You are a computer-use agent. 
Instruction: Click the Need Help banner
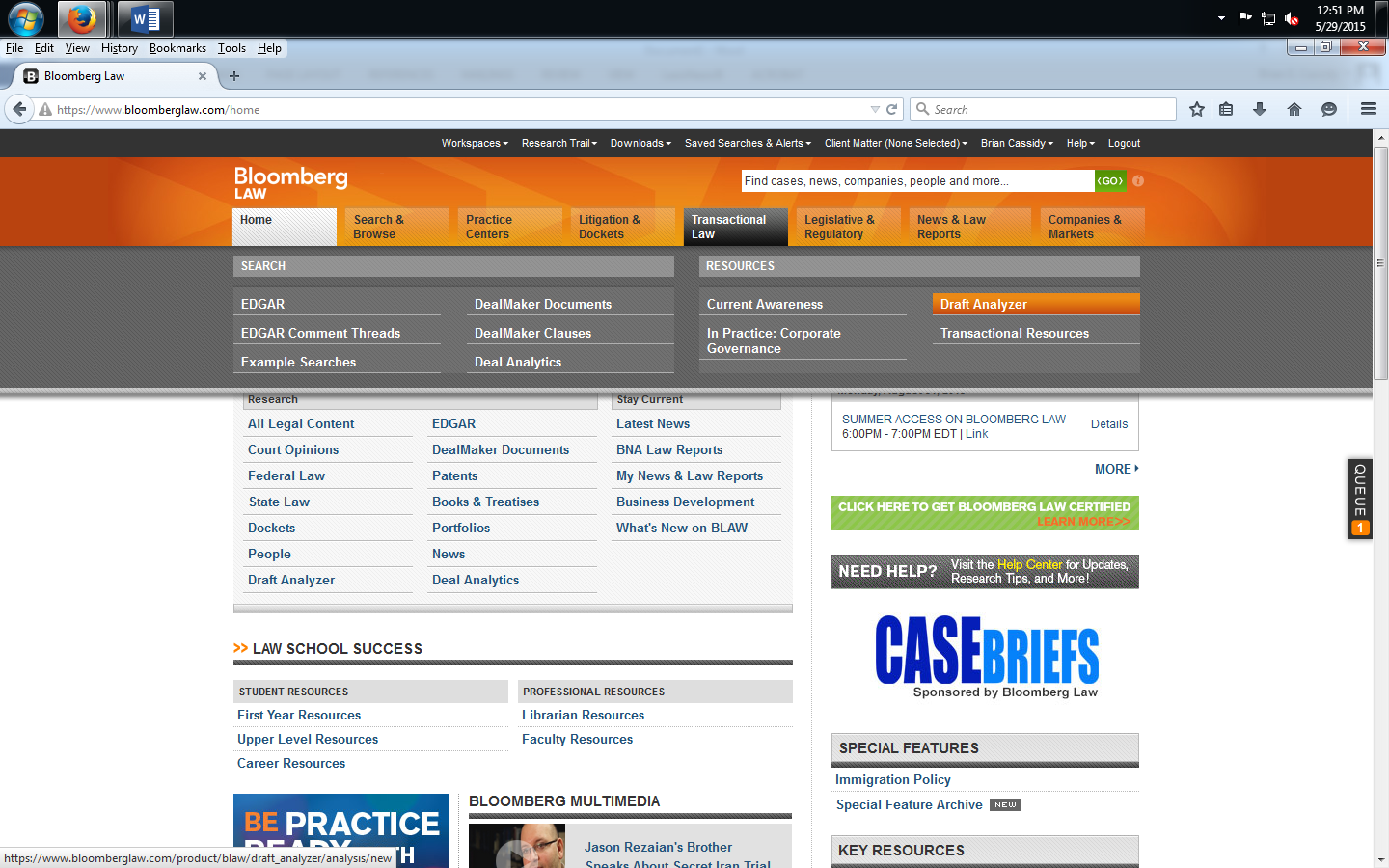pos(985,571)
